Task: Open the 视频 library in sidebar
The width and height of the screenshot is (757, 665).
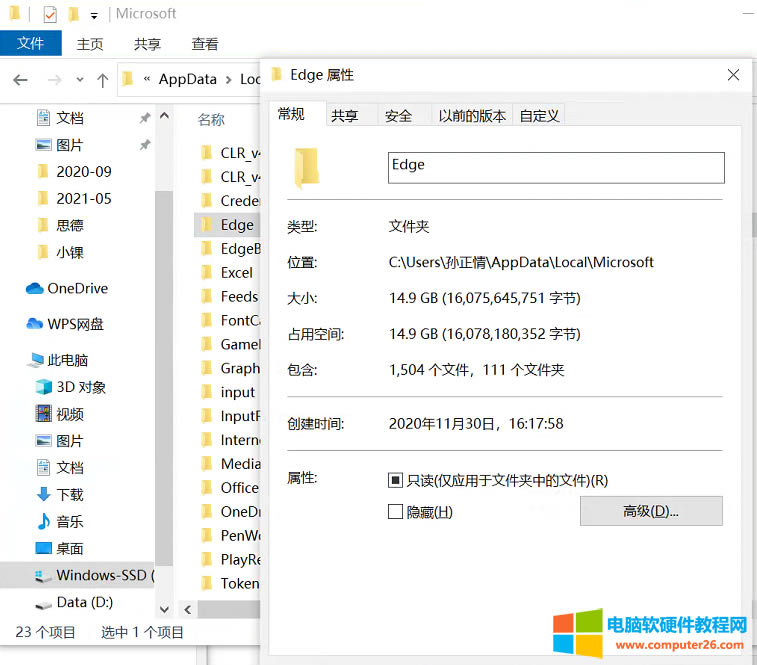Action: [x=69, y=414]
